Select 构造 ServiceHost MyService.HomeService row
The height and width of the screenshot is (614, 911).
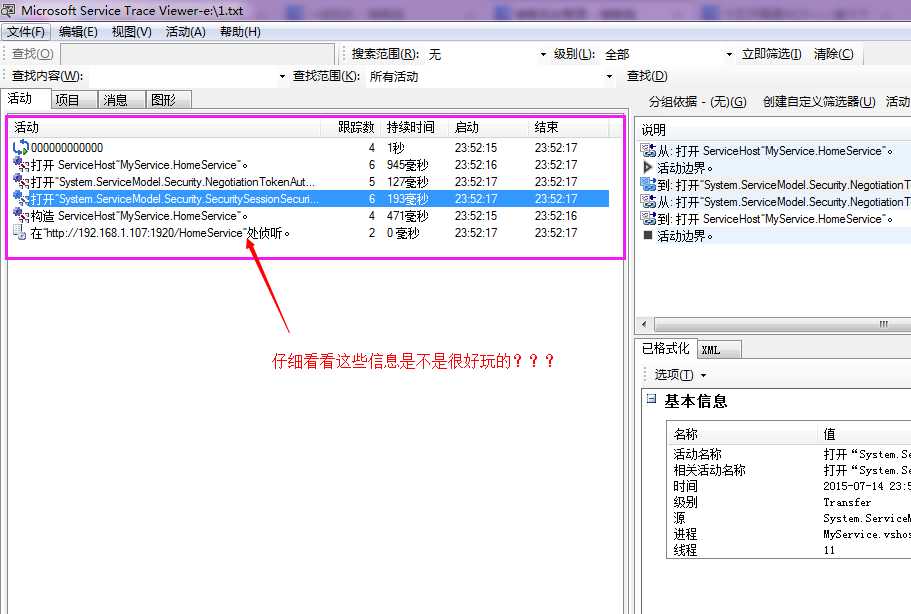point(310,216)
